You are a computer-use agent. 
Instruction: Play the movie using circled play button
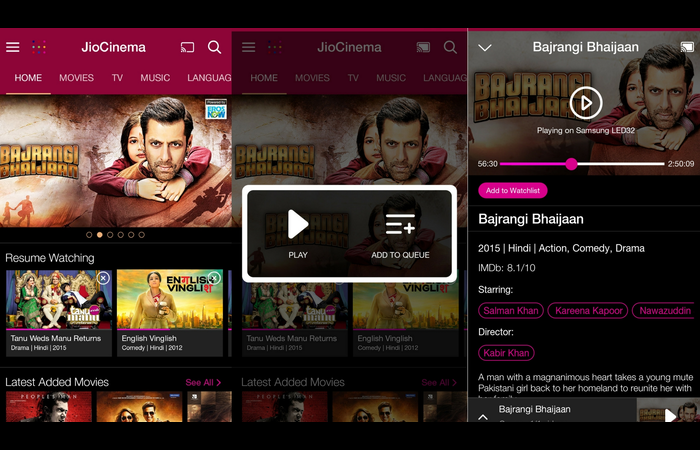586,103
